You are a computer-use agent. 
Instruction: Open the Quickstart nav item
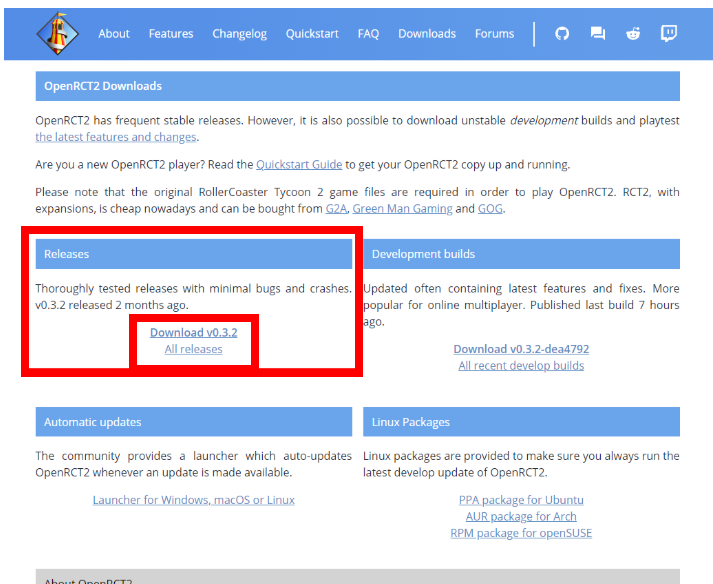coord(312,34)
